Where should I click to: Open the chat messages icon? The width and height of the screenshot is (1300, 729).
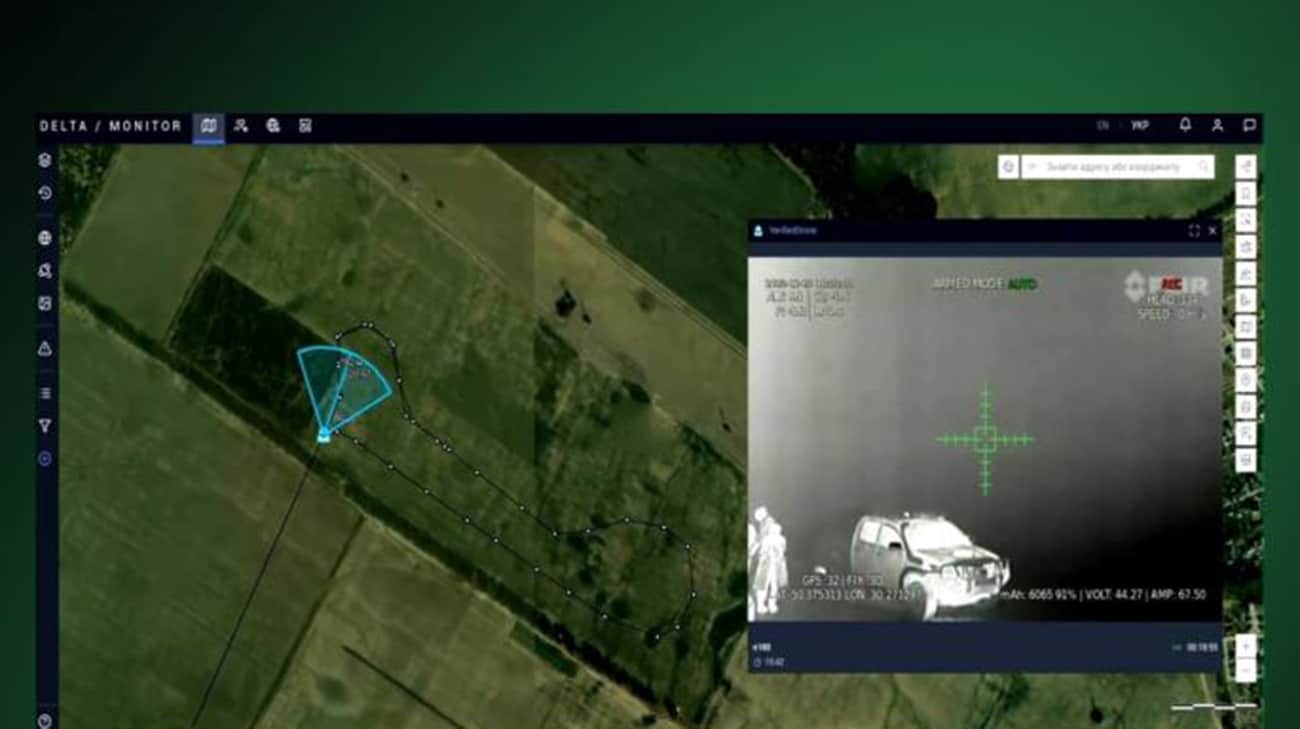[x=1249, y=126]
